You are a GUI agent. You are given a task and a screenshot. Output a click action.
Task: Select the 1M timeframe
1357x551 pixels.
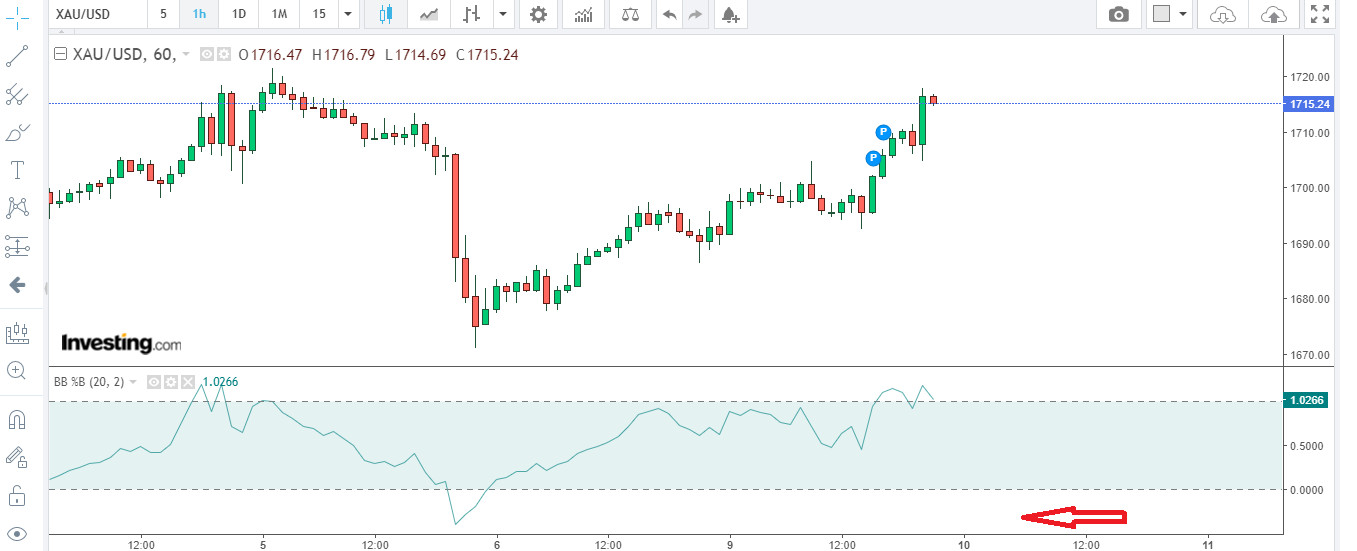pyautogui.click(x=279, y=14)
